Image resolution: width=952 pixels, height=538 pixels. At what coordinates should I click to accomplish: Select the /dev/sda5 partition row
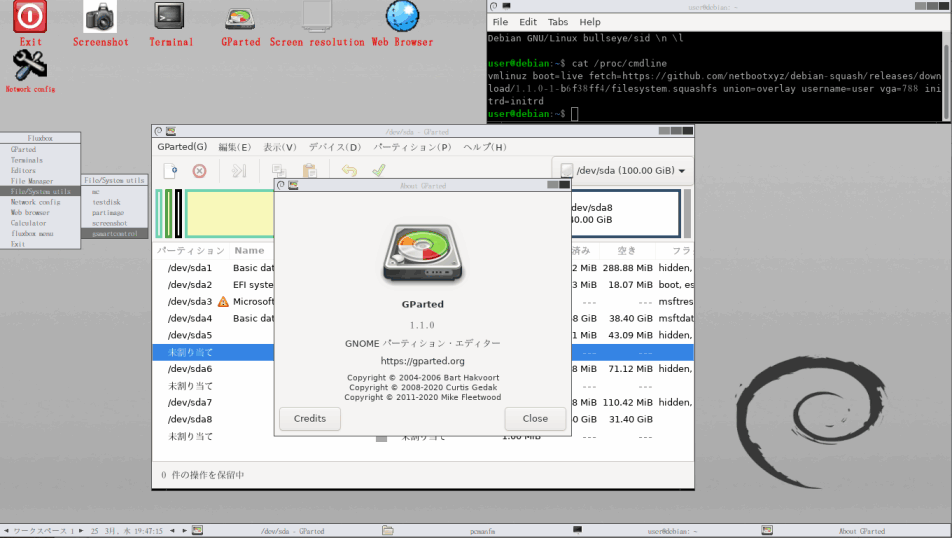pyautogui.click(x=423, y=335)
